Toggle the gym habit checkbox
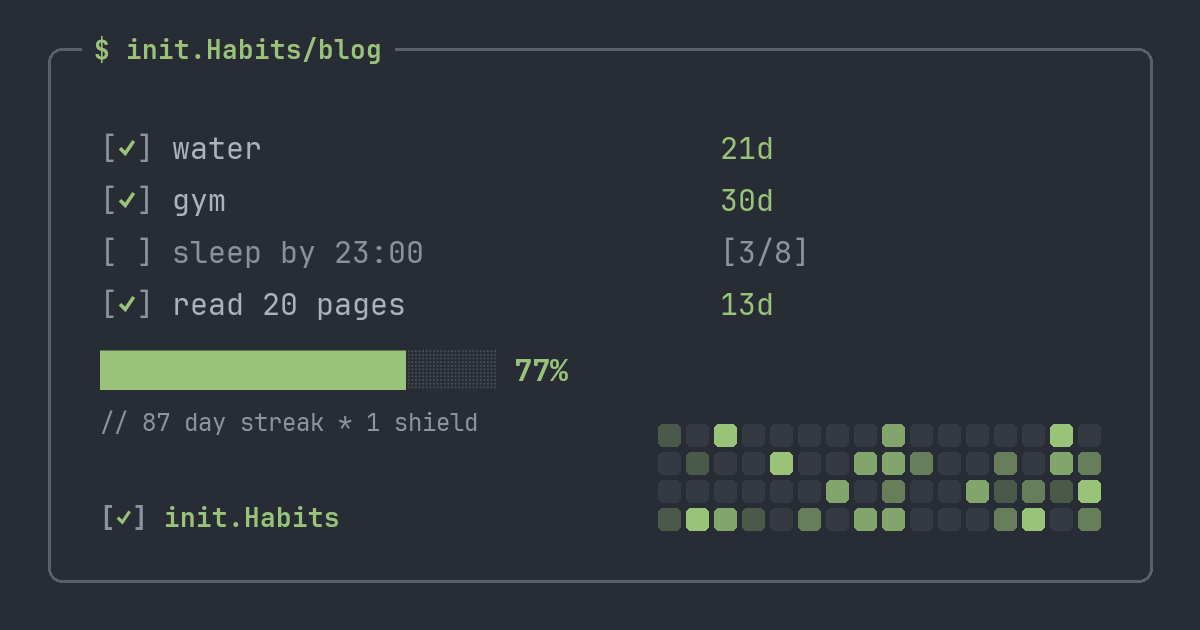This screenshot has height=630, width=1200. [x=127, y=201]
